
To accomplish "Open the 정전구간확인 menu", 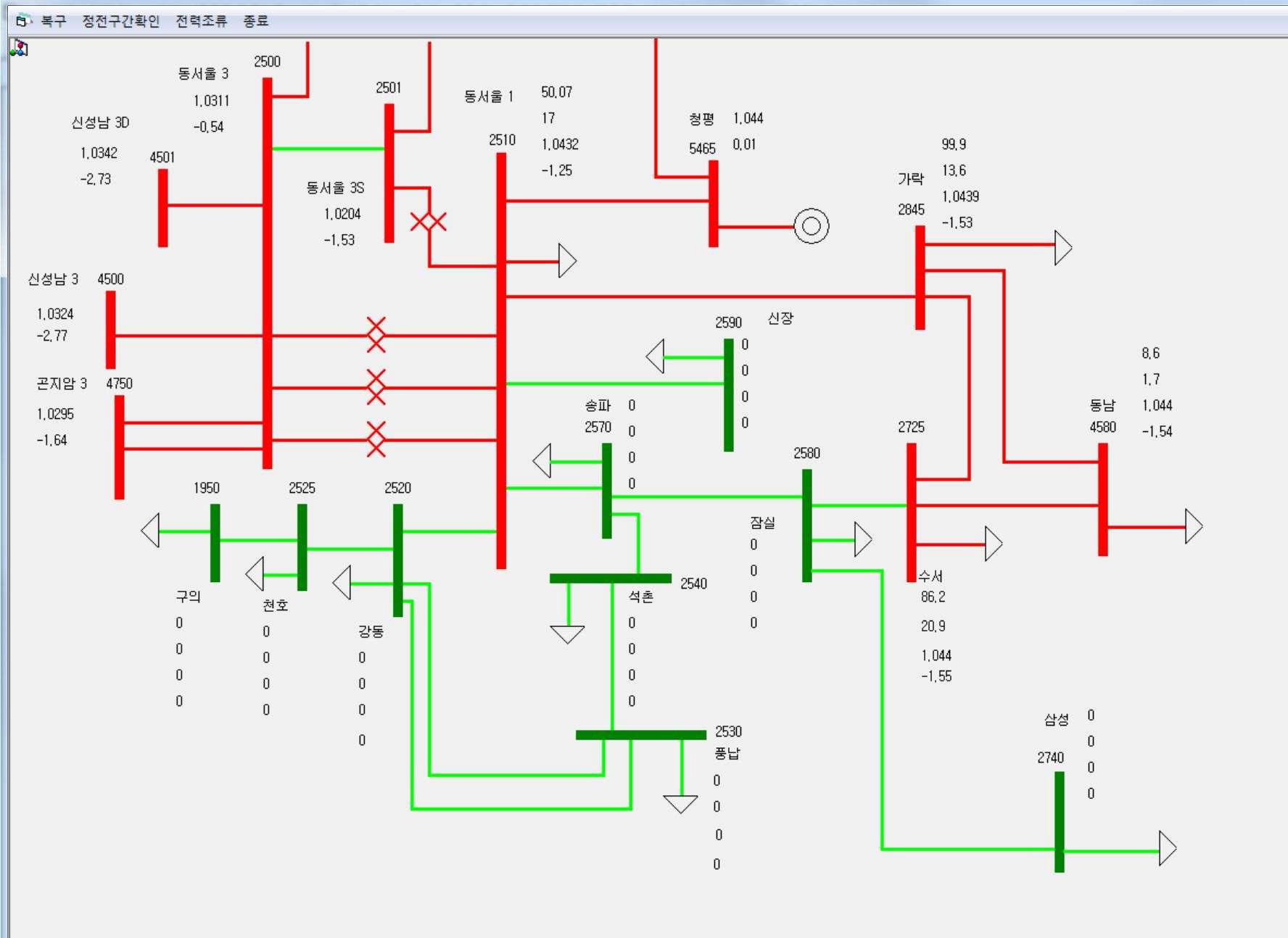I will pyautogui.click(x=120, y=21).
